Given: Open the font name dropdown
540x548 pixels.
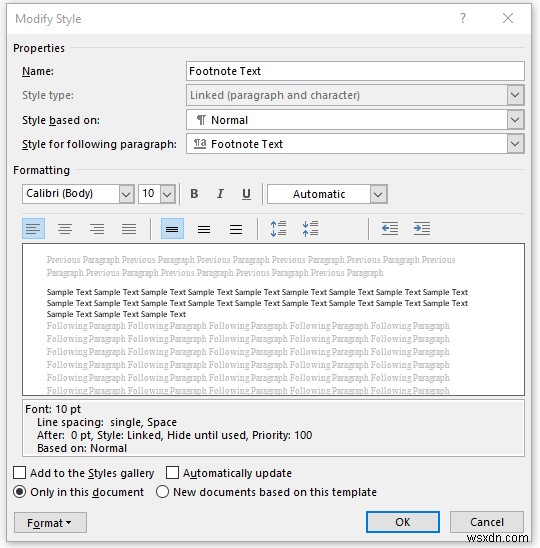Looking at the screenshot, I should [126, 194].
